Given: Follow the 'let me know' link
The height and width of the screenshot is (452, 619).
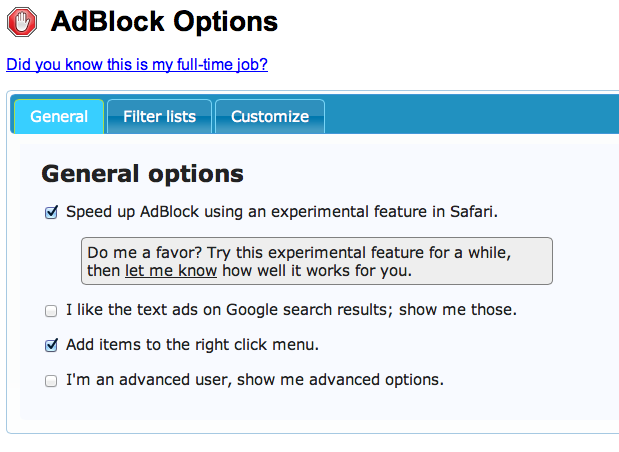Looking at the screenshot, I should pos(171,271).
